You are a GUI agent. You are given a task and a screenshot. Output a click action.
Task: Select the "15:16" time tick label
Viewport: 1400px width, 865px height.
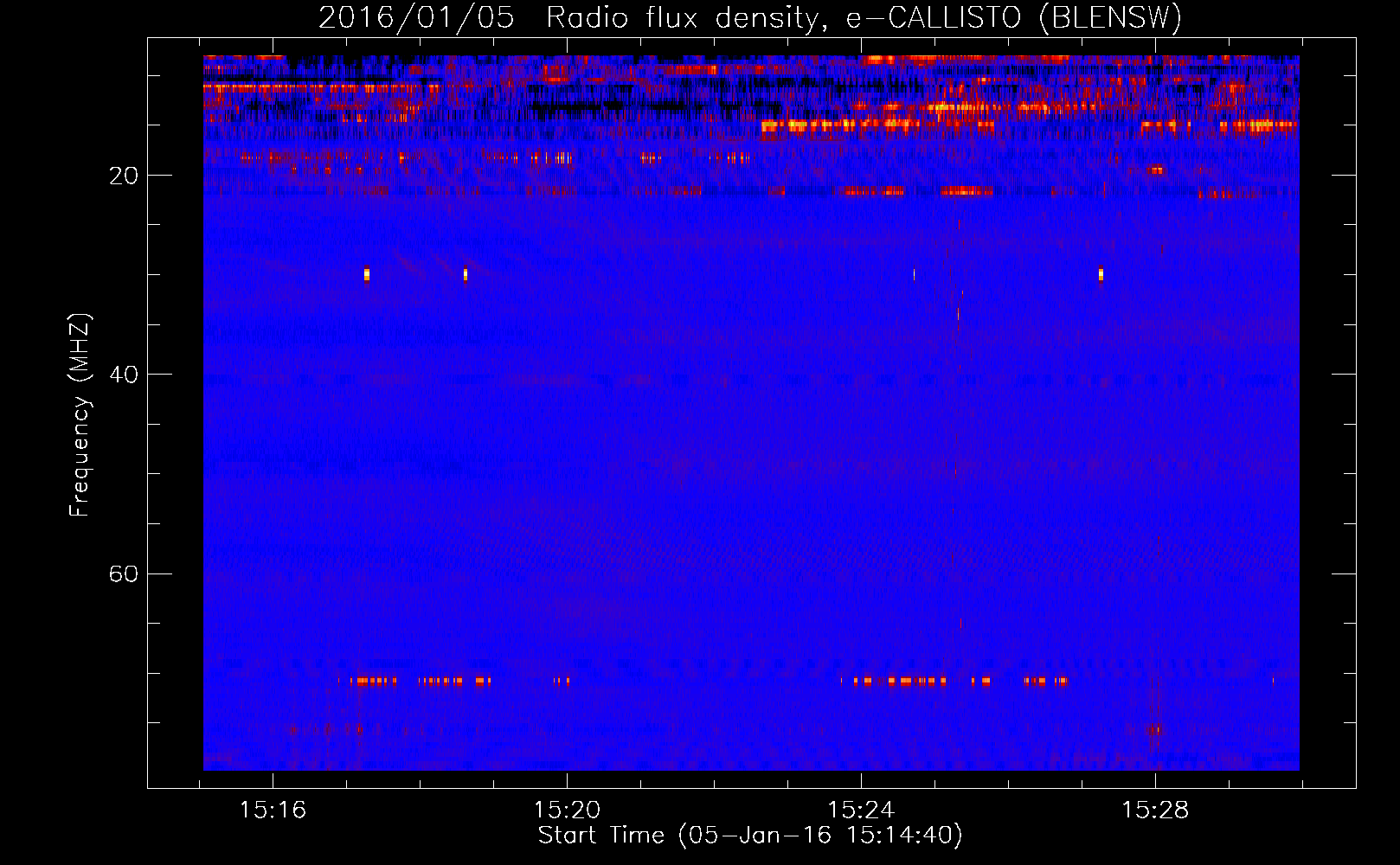[273, 810]
